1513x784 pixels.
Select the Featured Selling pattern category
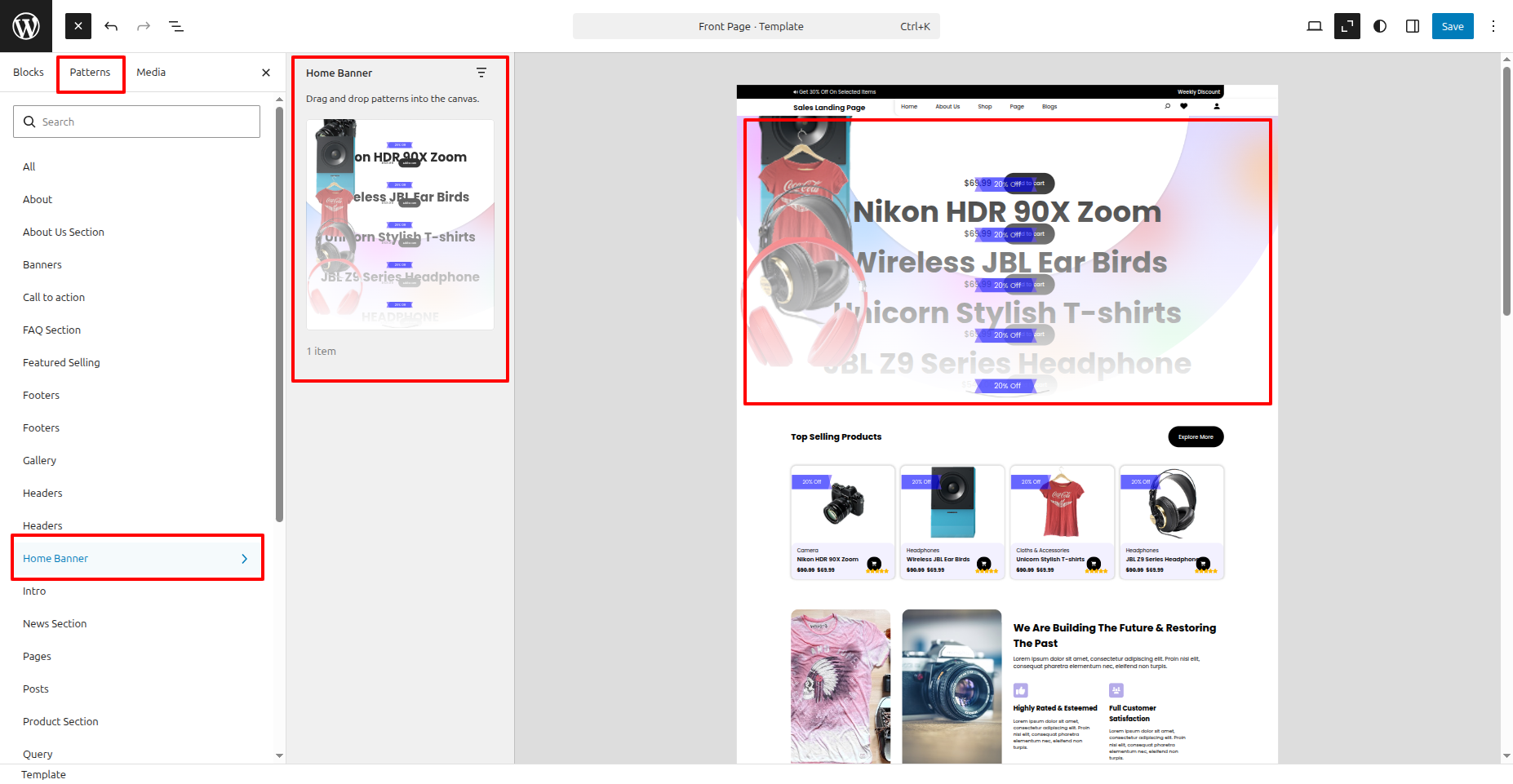point(61,363)
